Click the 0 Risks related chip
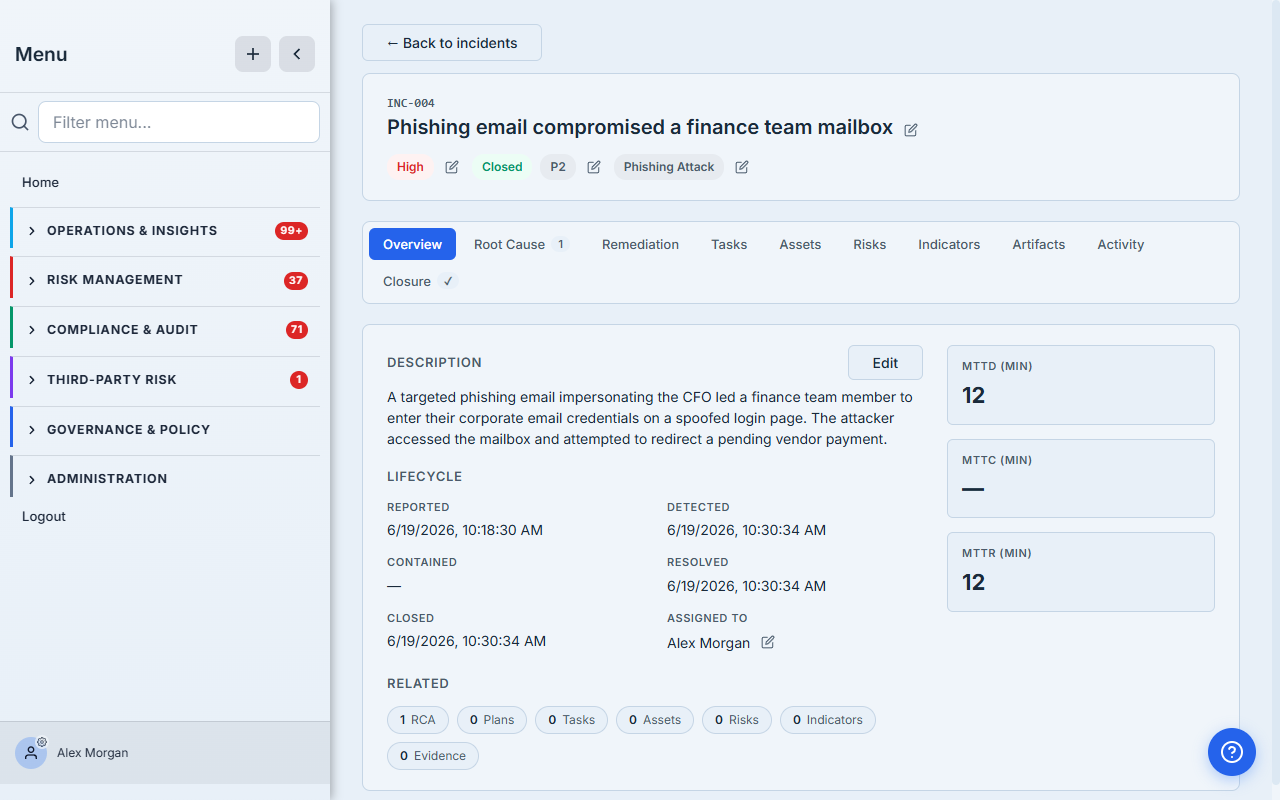1280x800 pixels. (x=737, y=720)
